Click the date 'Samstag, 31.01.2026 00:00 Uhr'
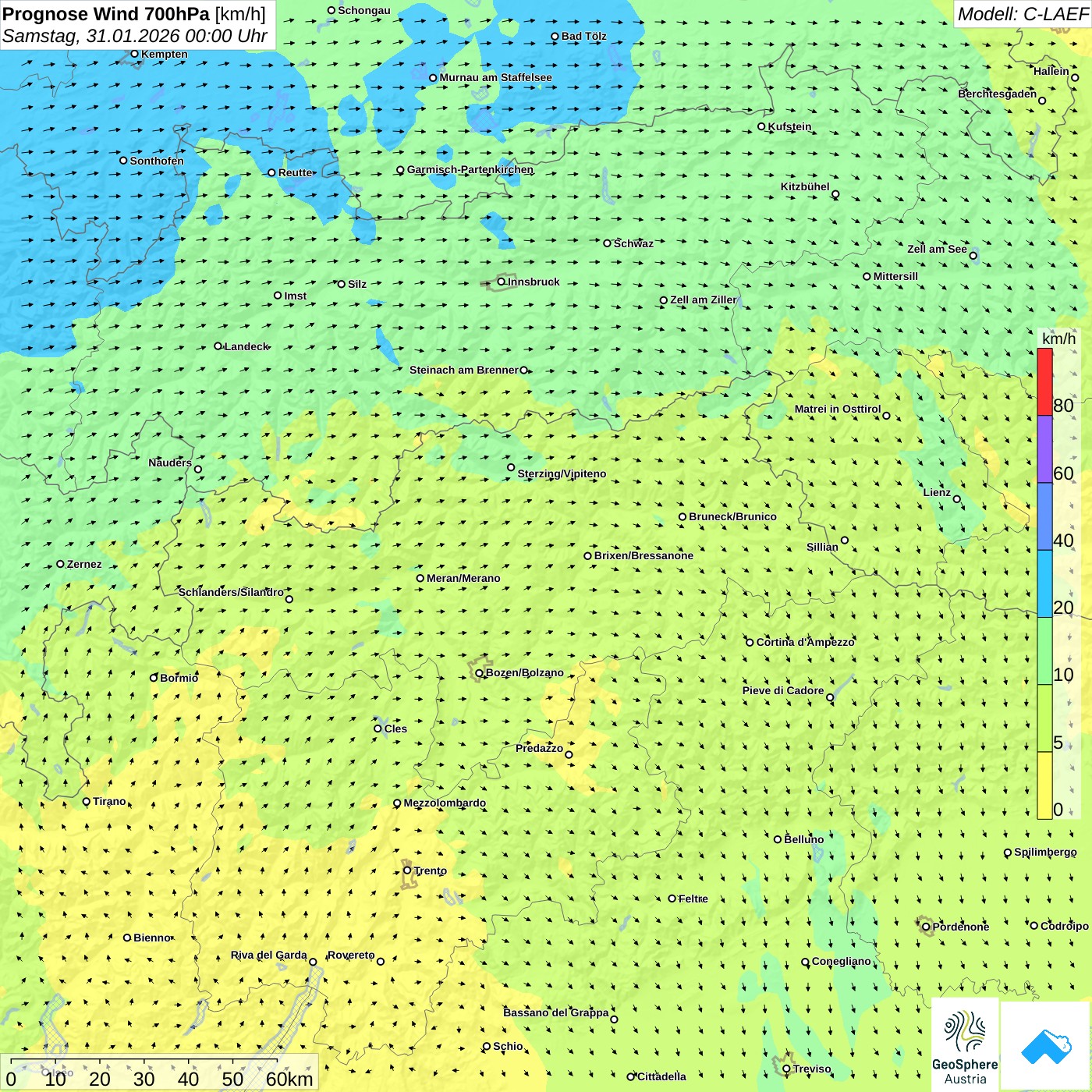 [x=135, y=36]
